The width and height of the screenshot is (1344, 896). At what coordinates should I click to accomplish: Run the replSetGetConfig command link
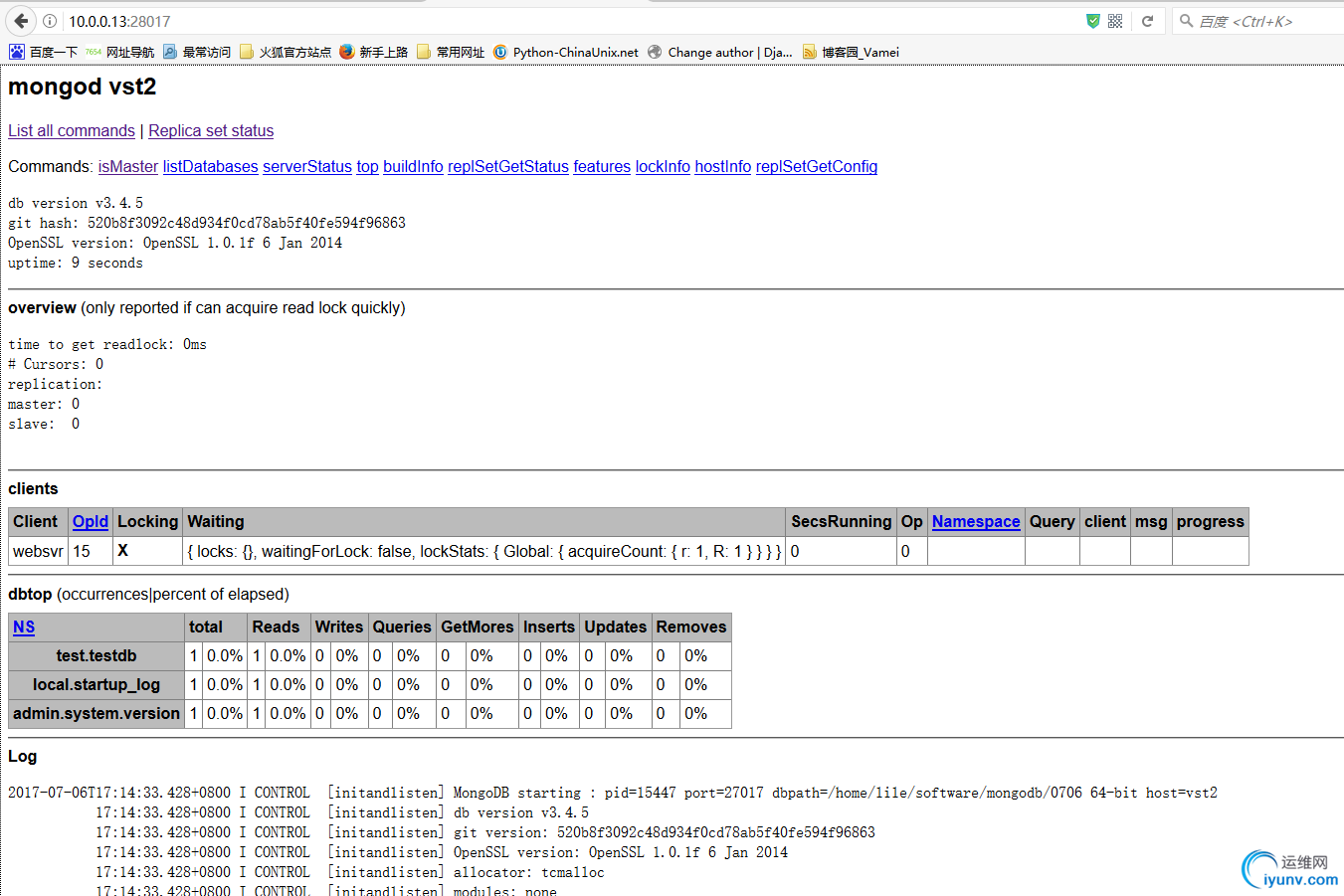pos(817,166)
